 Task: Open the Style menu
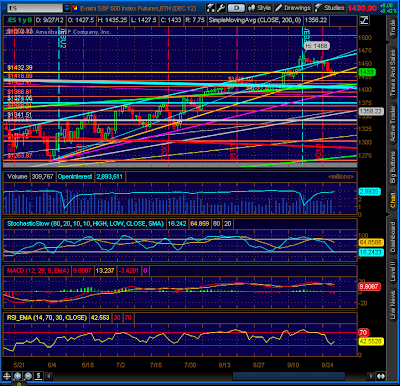(x=260, y=8)
